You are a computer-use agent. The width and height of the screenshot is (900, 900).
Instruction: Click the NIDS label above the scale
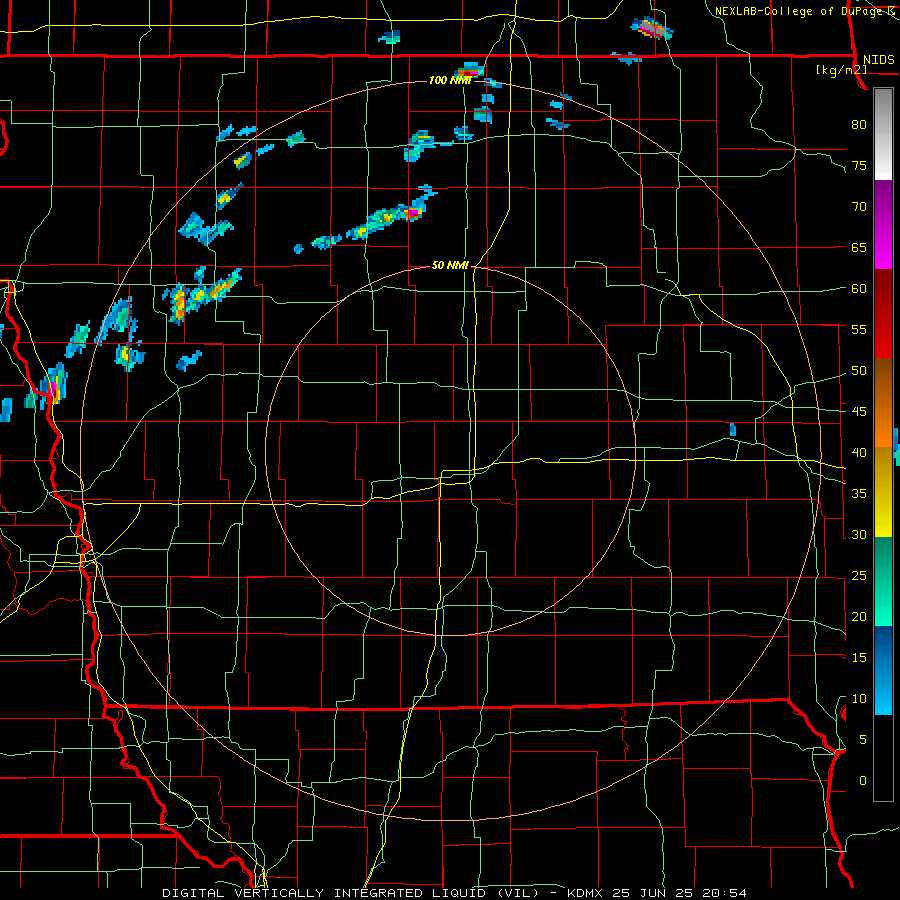pyautogui.click(x=878, y=59)
